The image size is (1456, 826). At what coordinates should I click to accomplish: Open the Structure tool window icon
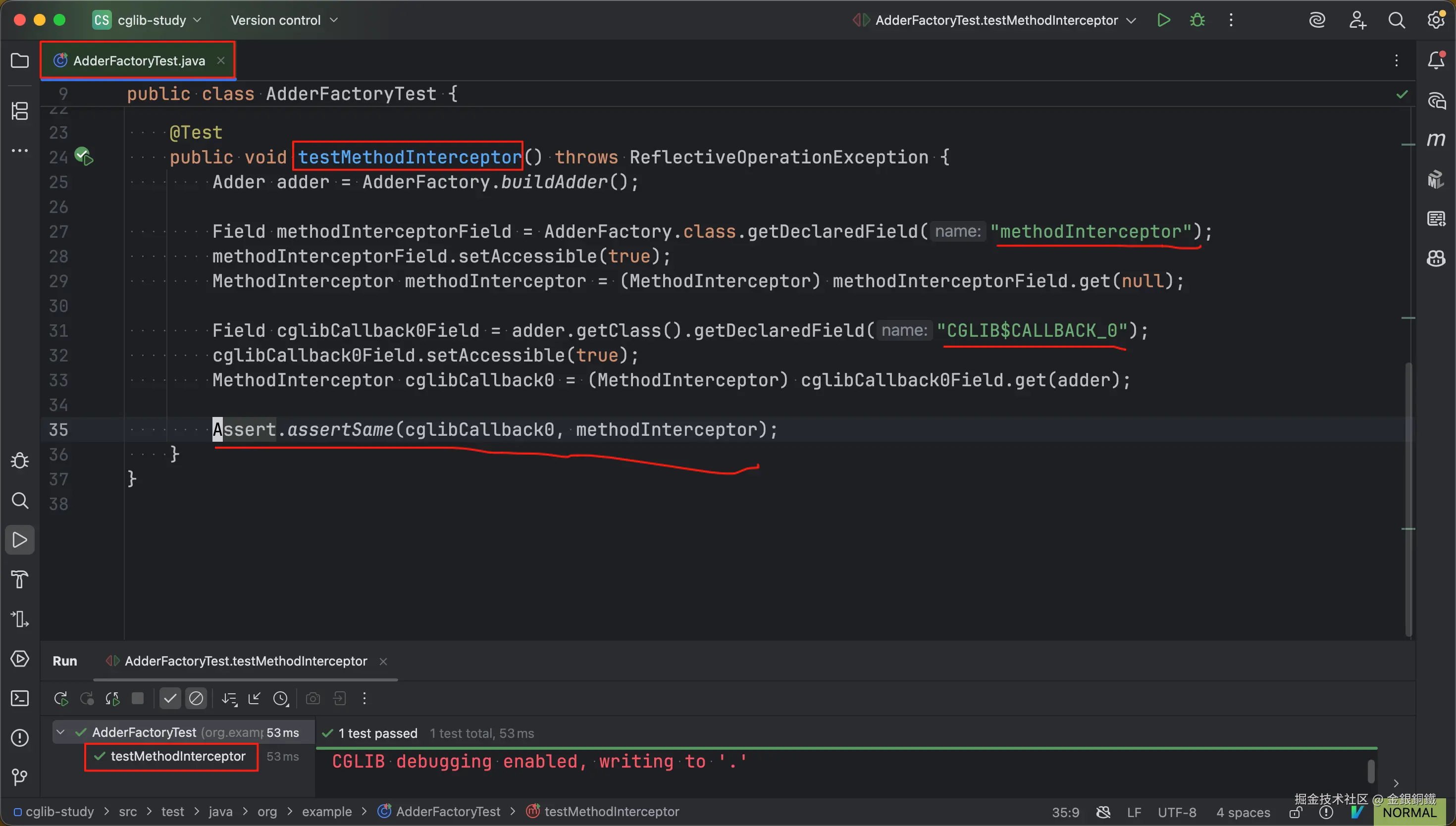(20, 110)
